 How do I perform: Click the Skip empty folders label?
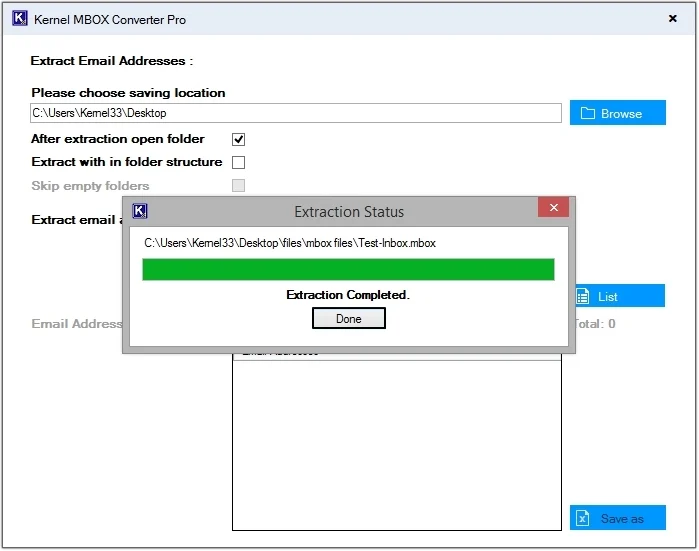tap(90, 185)
